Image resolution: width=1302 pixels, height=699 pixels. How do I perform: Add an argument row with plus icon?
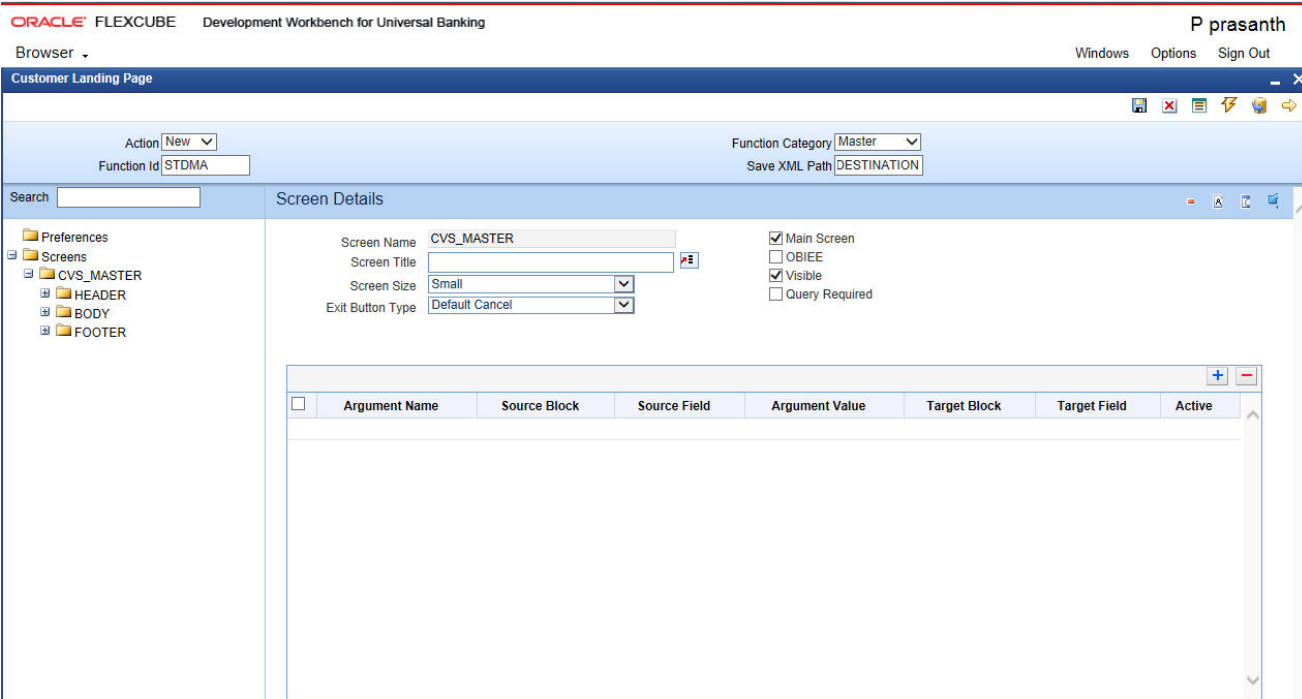[x=1218, y=376]
